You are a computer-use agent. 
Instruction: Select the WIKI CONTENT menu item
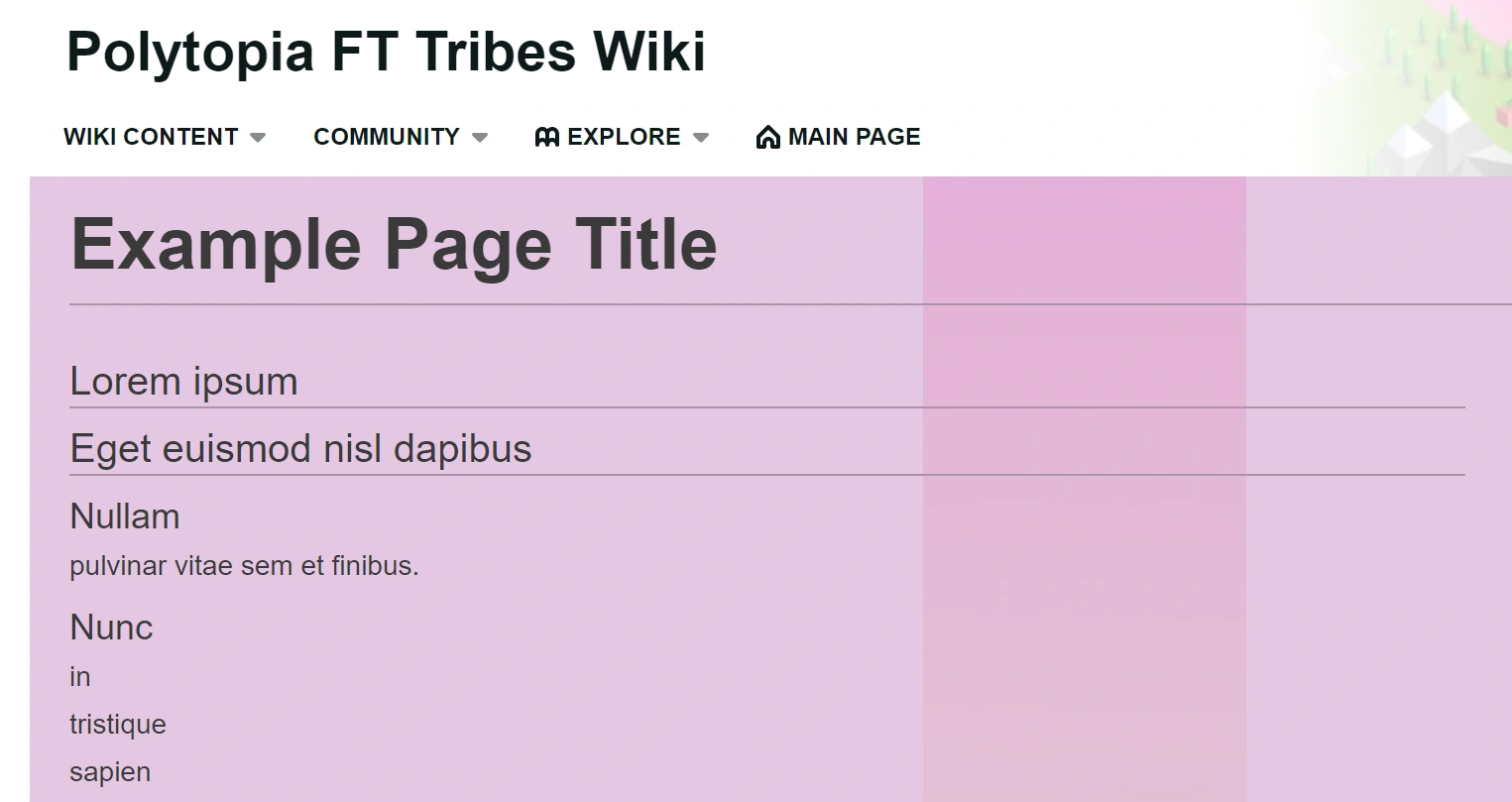point(151,137)
